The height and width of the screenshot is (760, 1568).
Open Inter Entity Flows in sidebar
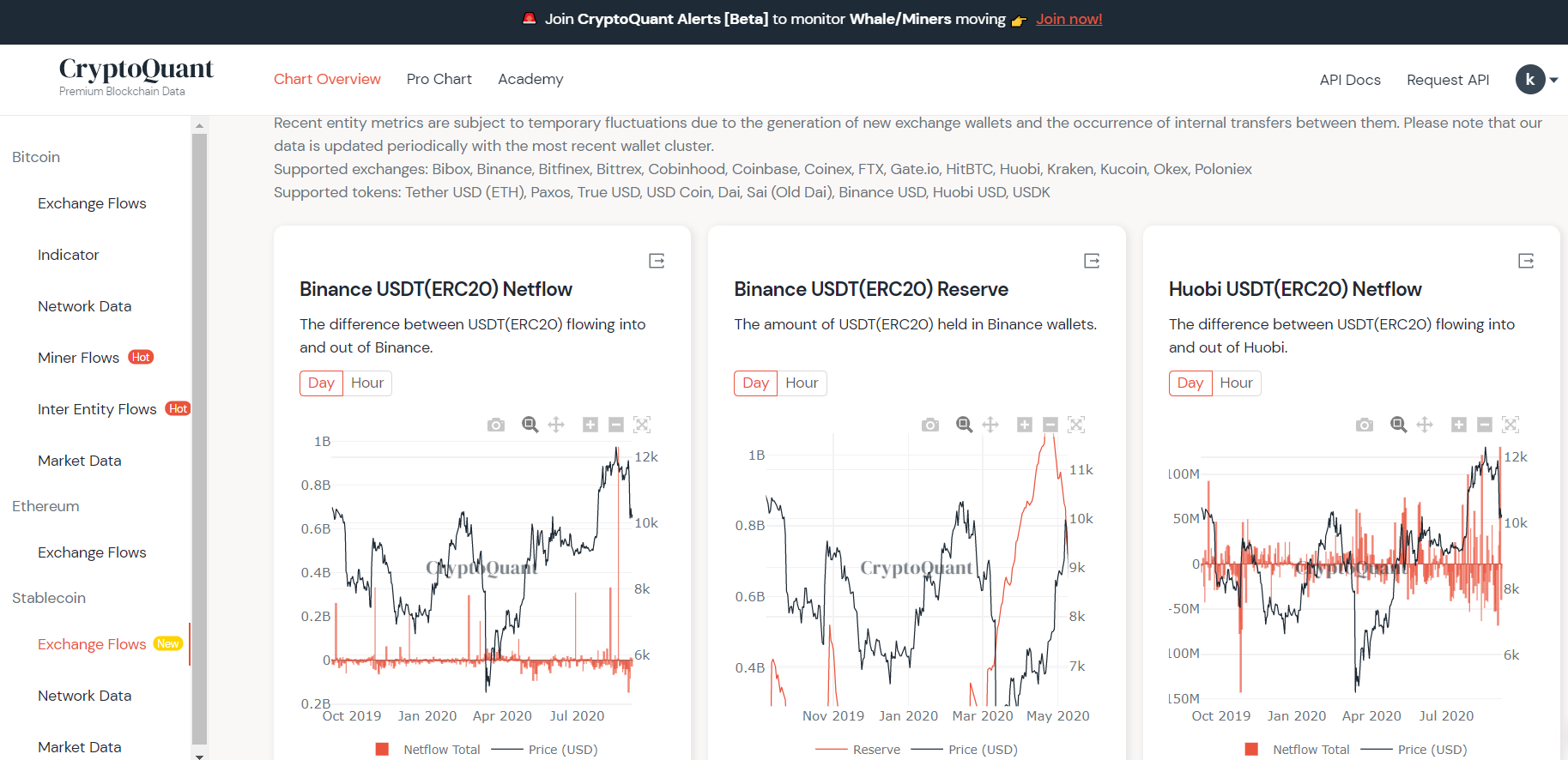pos(97,409)
